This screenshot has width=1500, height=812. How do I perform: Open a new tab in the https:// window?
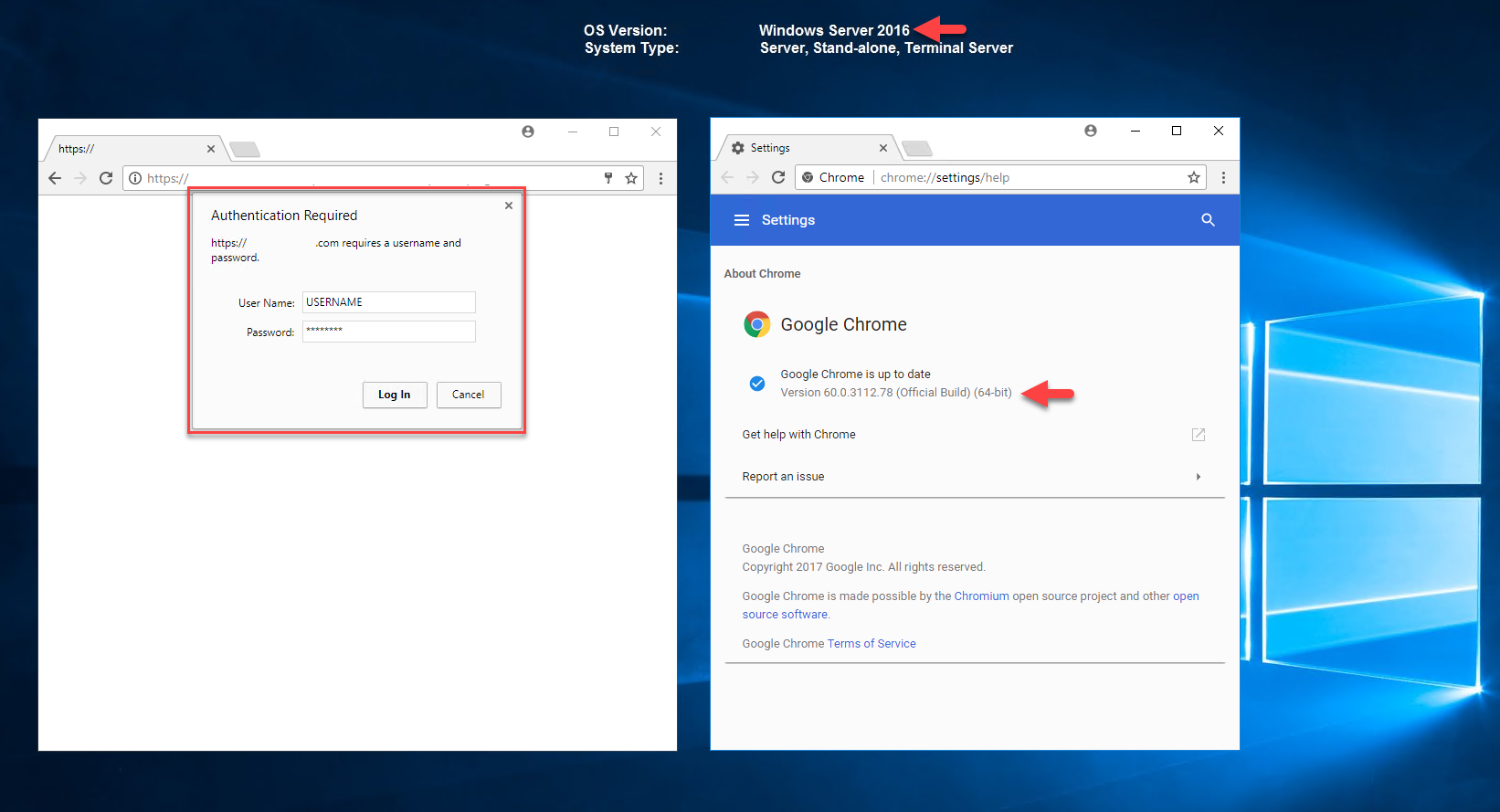tap(245, 149)
